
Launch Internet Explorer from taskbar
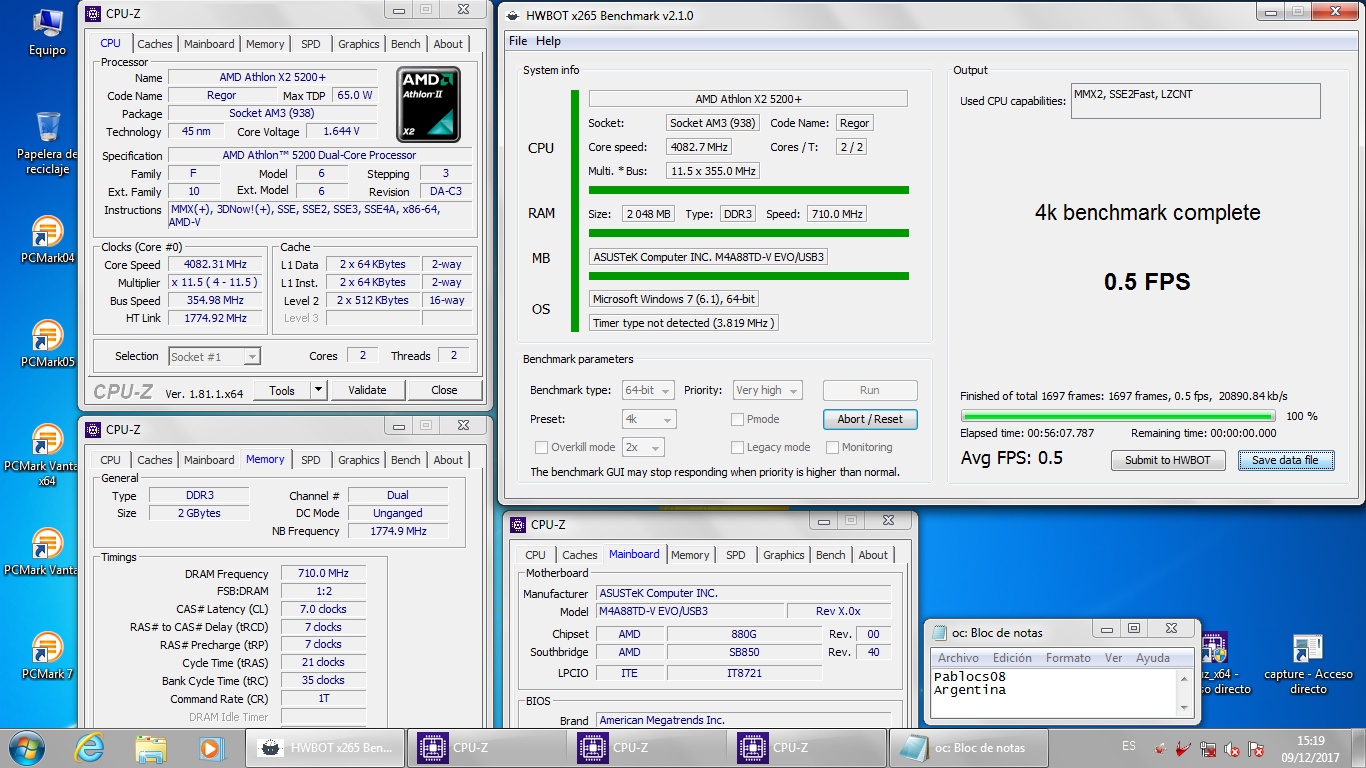(90, 747)
